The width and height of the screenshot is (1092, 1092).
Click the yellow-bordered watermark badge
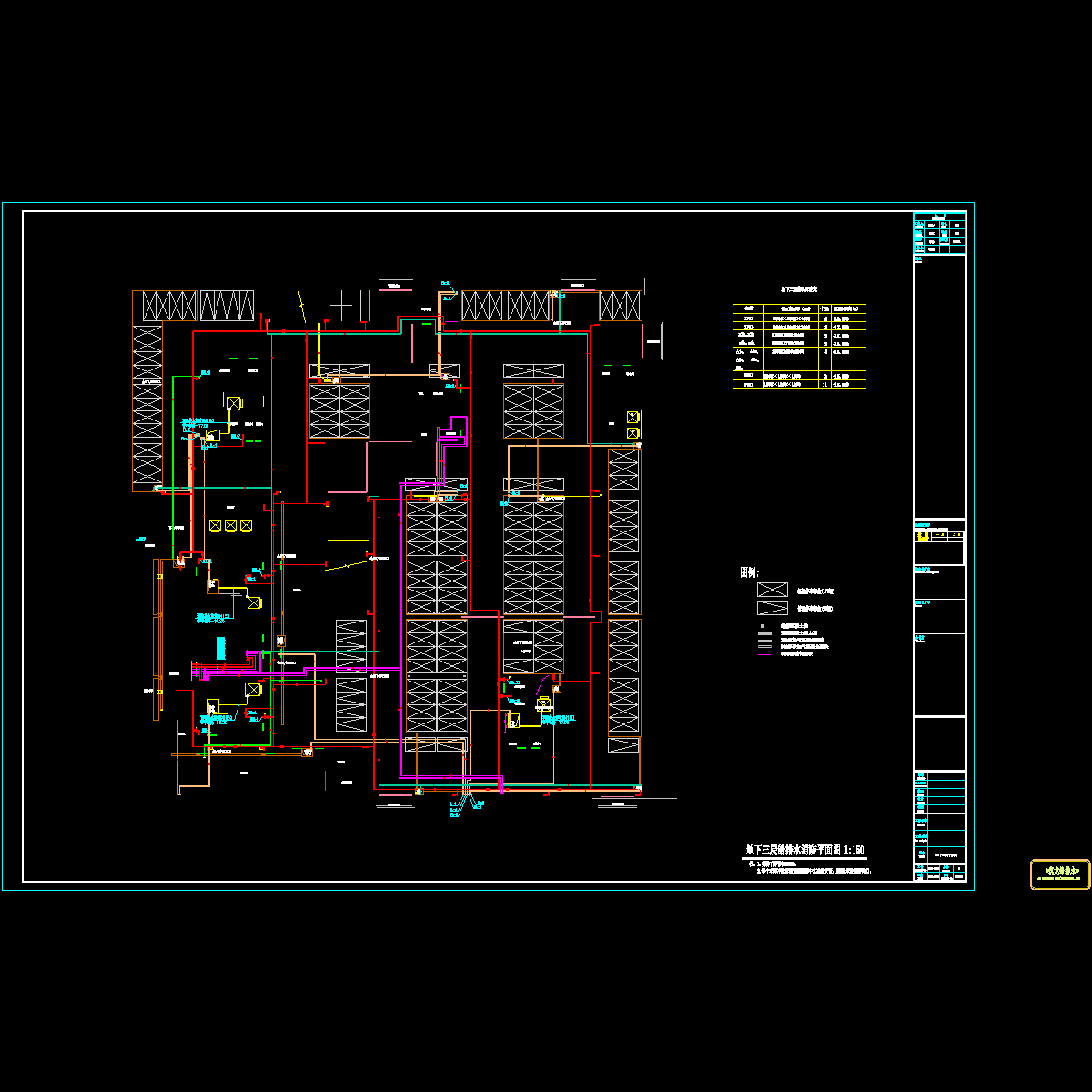click(x=1059, y=874)
